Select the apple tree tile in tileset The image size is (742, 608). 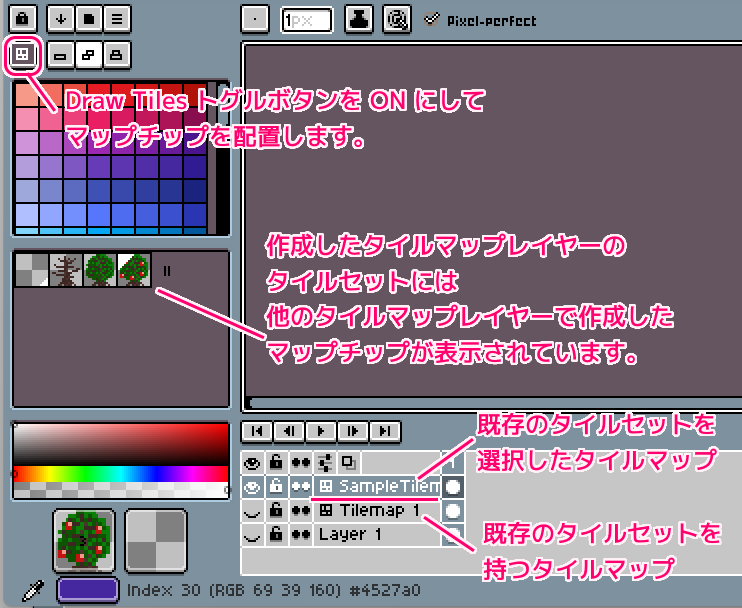coord(134,270)
